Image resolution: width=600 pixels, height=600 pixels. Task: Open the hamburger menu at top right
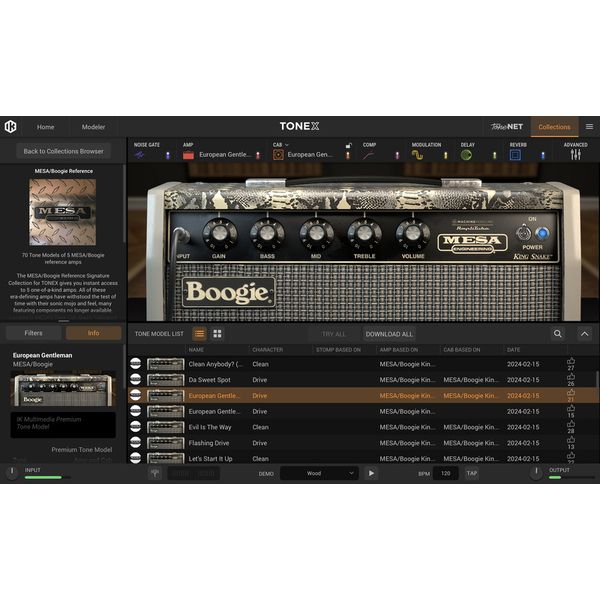tap(589, 127)
